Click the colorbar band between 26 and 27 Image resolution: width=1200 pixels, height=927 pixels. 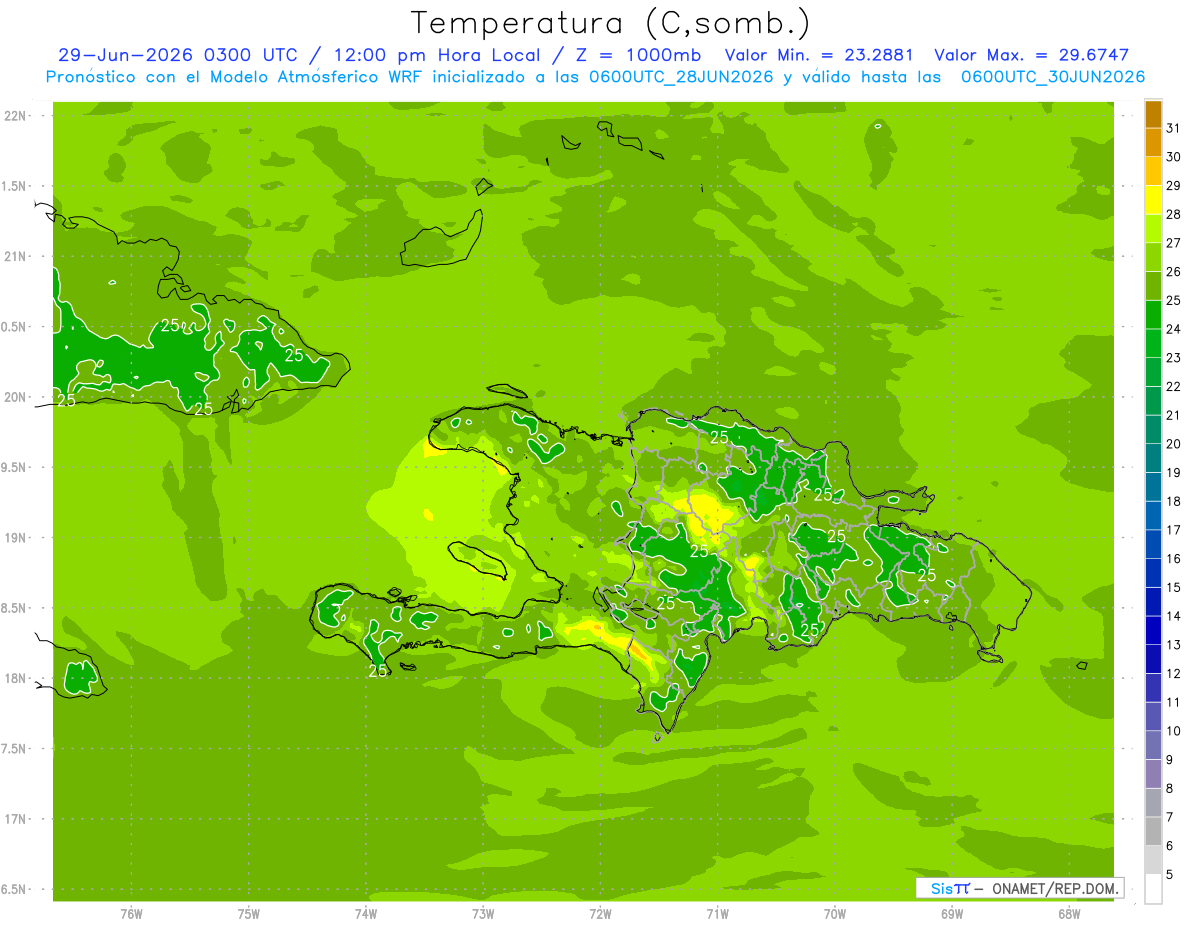[x=1153, y=258]
